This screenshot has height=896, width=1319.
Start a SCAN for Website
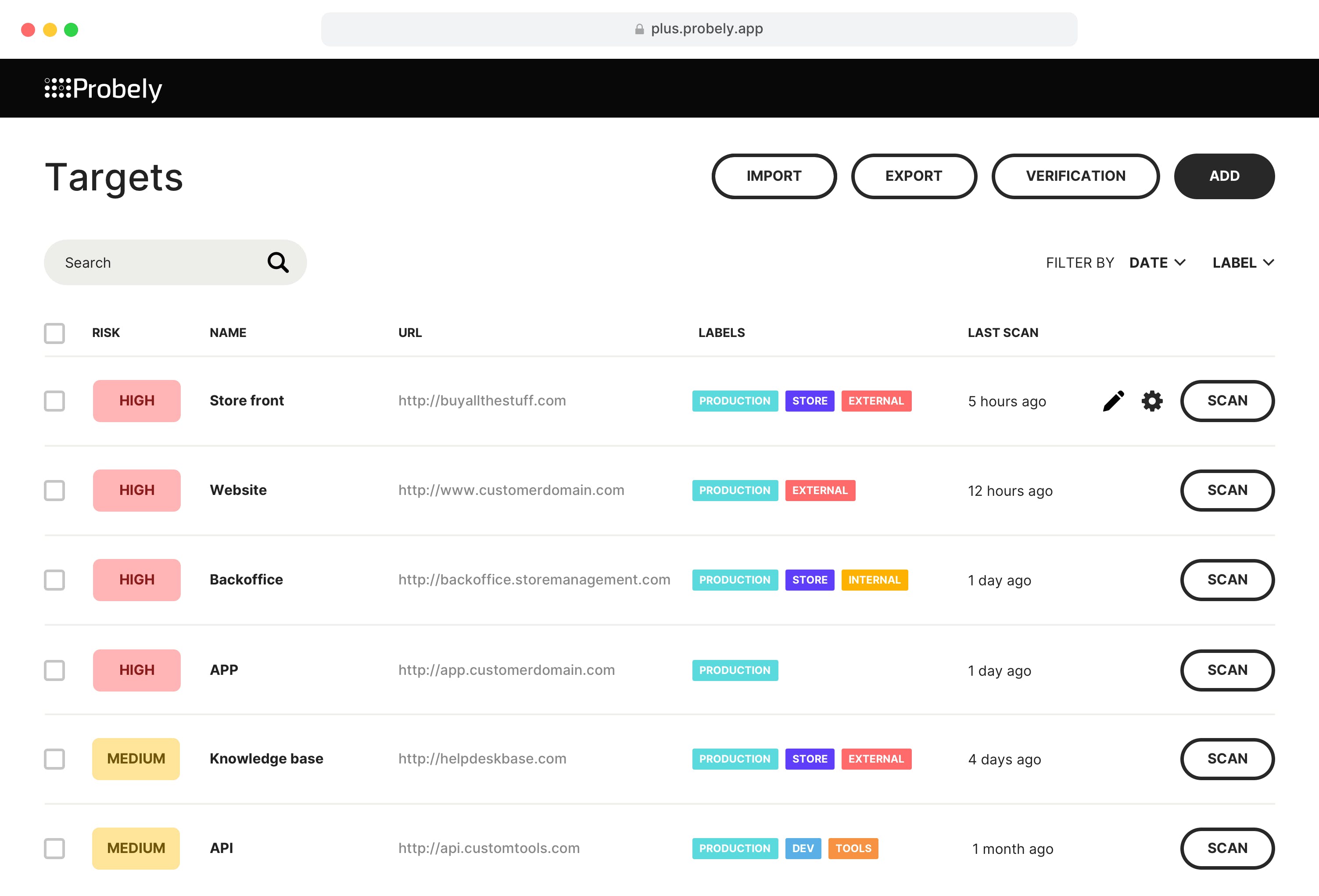coord(1227,490)
